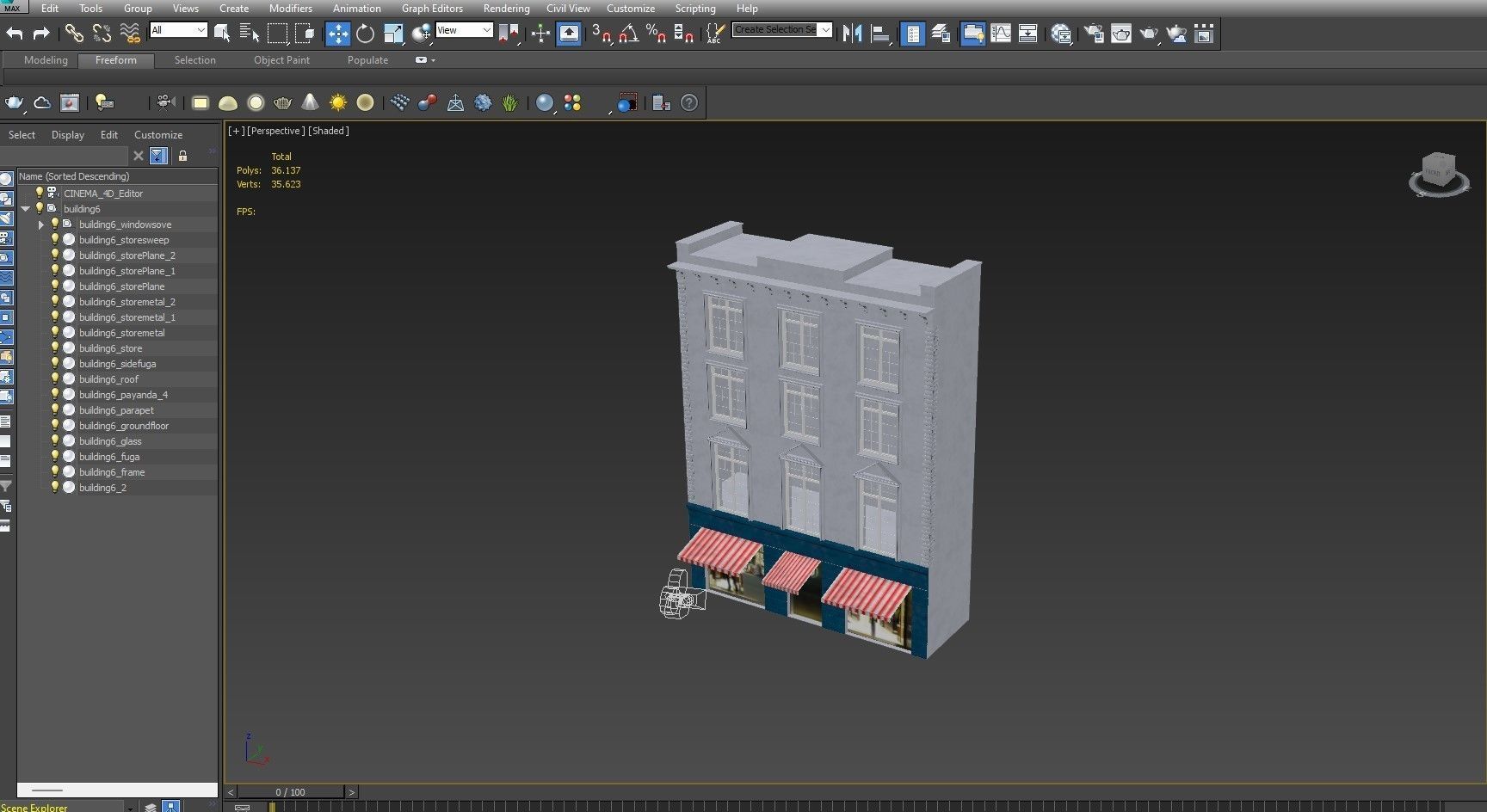Viewport: 1487px width, 812px height.
Task: Toggle Angle Snap button
Action: coord(629,34)
